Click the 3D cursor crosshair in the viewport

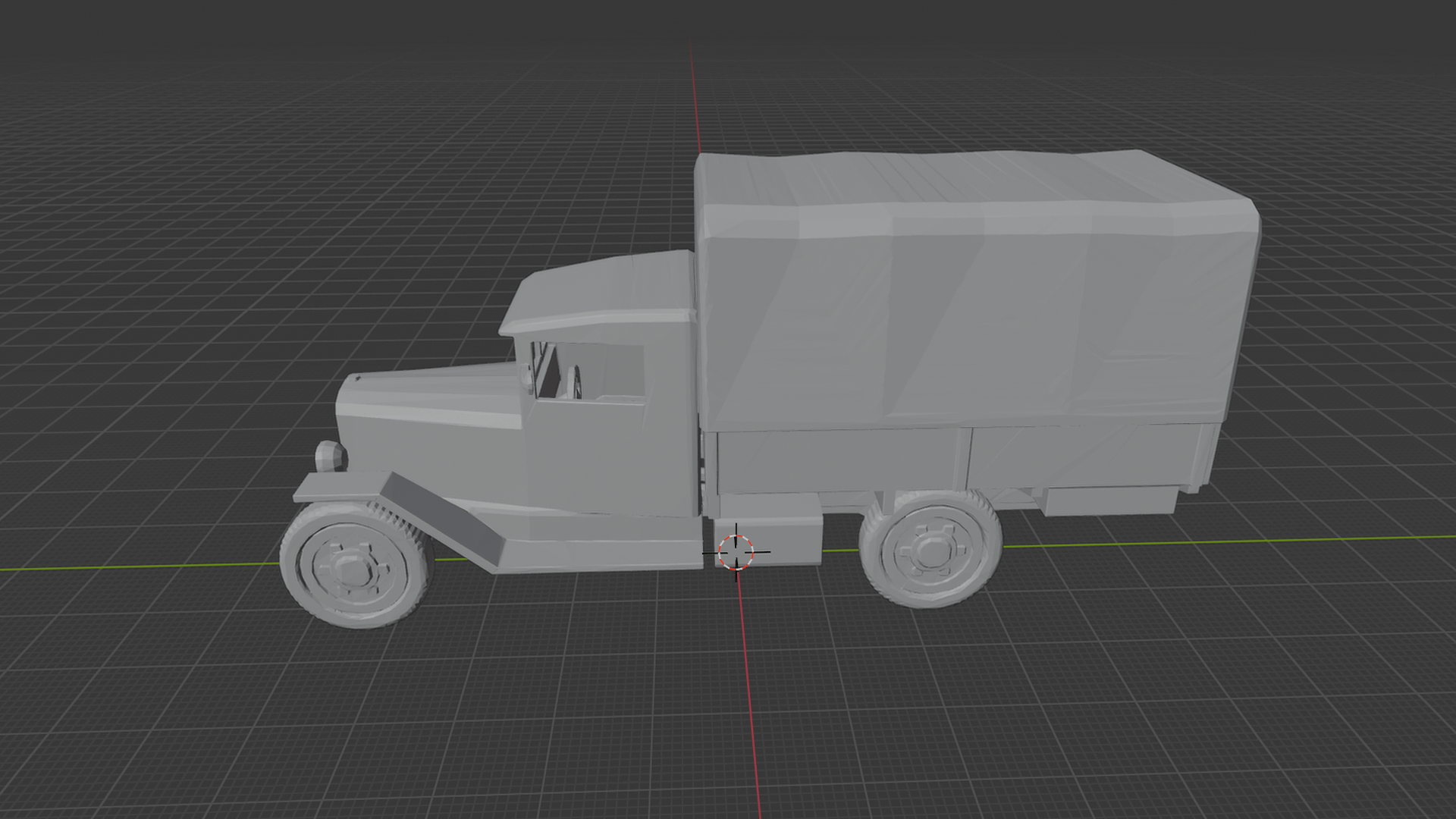tap(736, 551)
